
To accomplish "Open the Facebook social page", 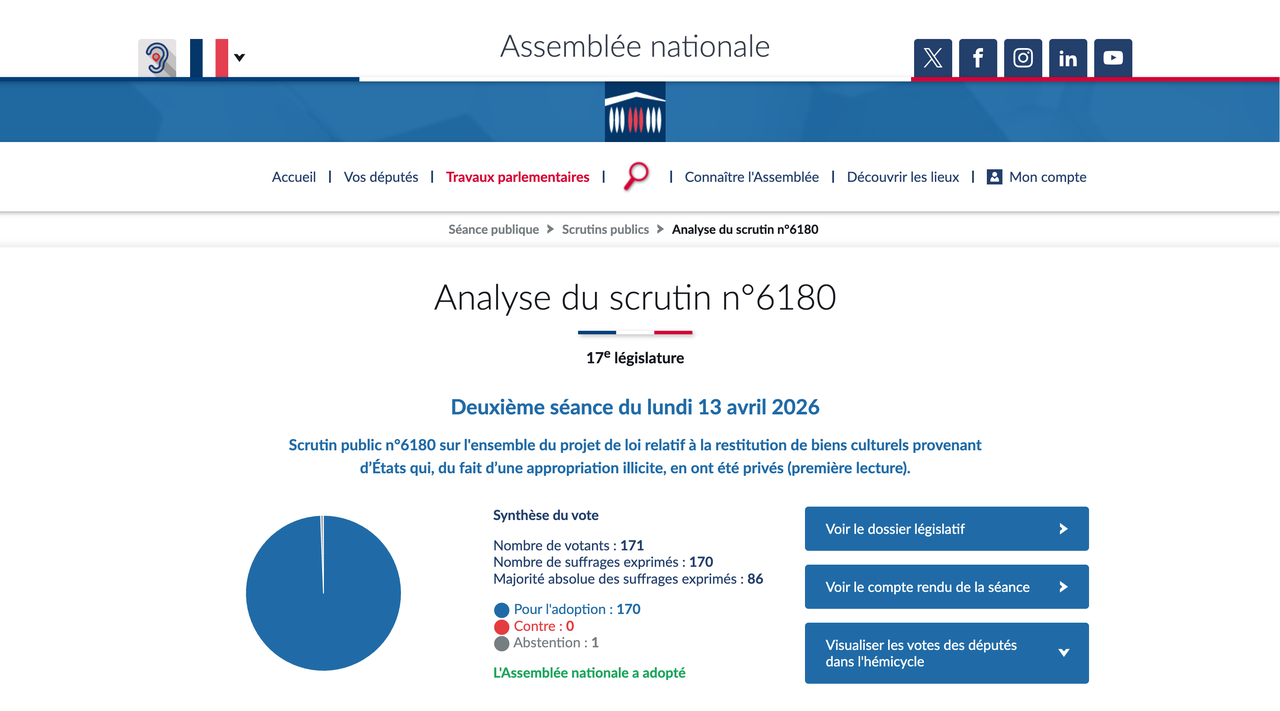I will click(978, 58).
